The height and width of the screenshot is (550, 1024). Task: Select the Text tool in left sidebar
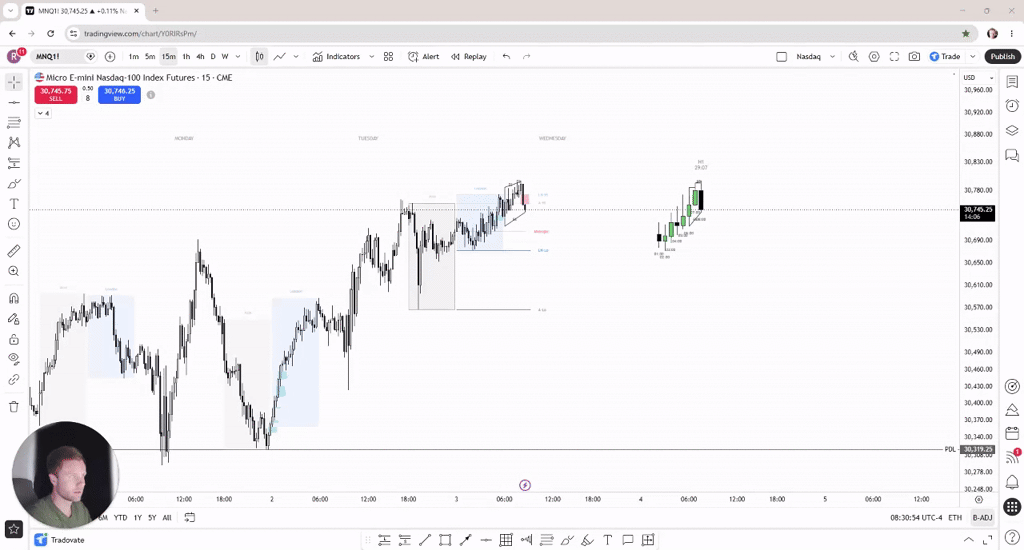pos(14,204)
